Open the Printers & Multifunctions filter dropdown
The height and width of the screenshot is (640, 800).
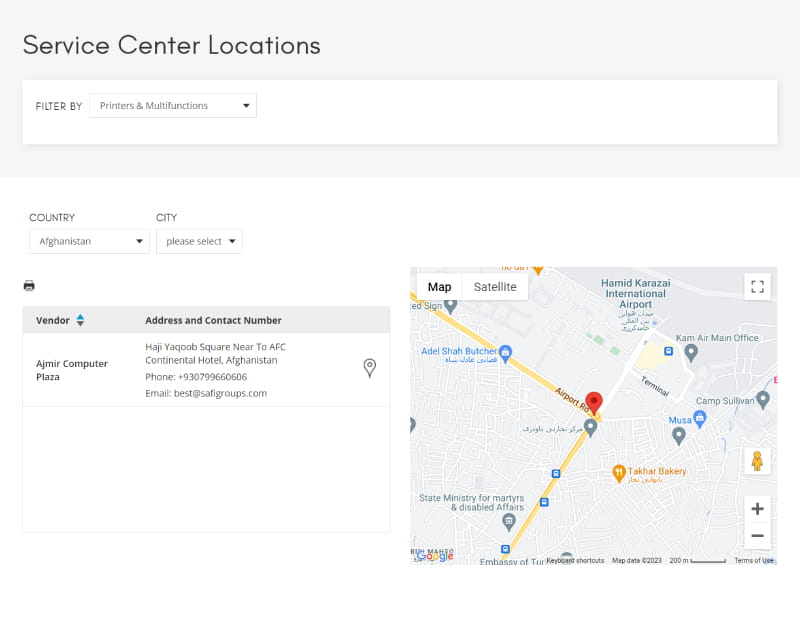coord(172,105)
